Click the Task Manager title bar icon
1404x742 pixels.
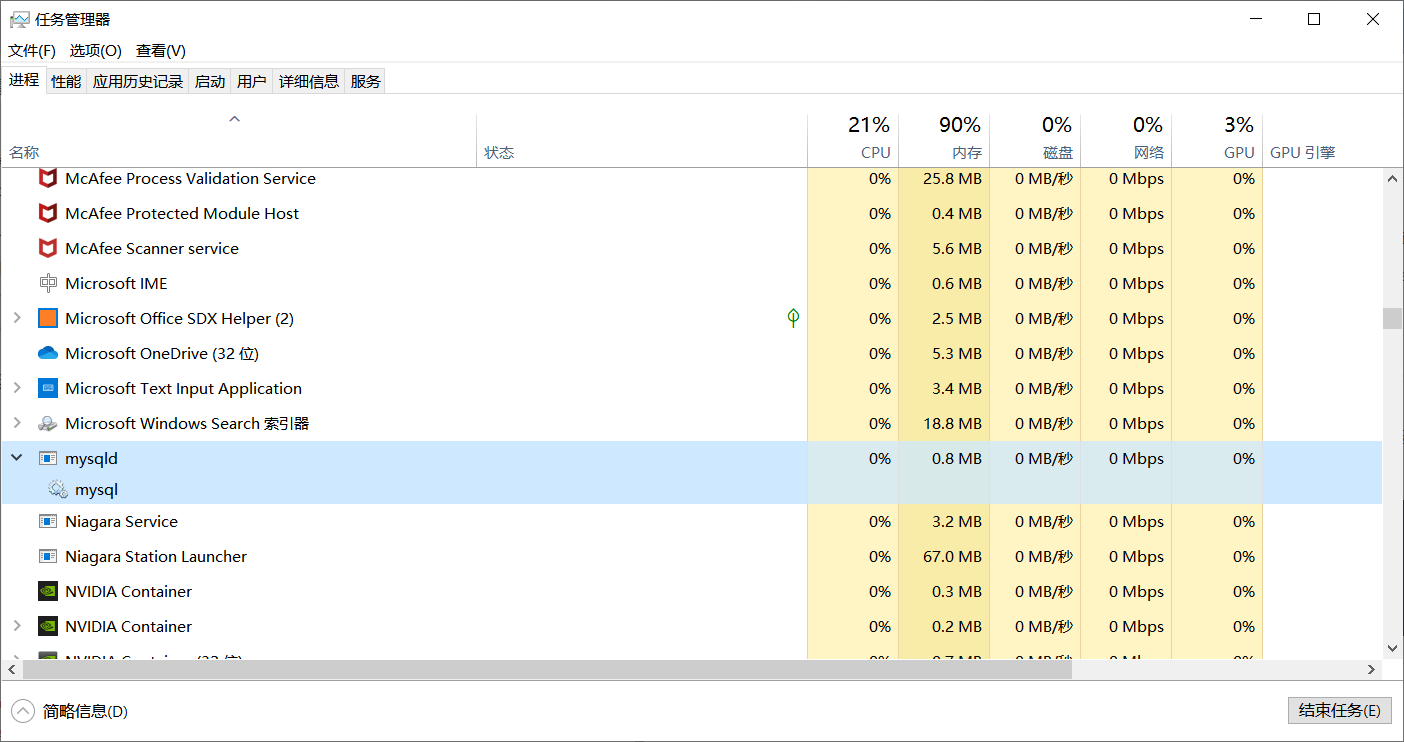tap(19, 19)
